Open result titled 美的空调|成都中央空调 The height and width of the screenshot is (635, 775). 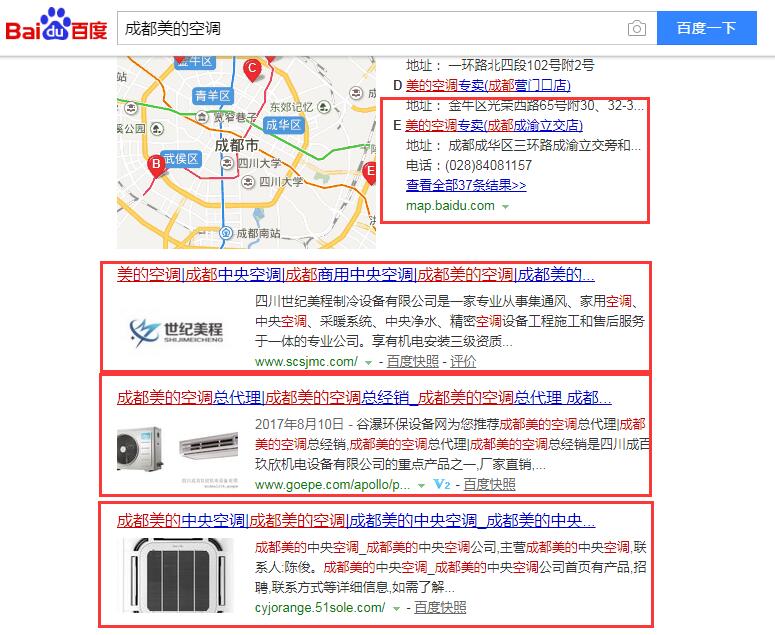(356, 274)
